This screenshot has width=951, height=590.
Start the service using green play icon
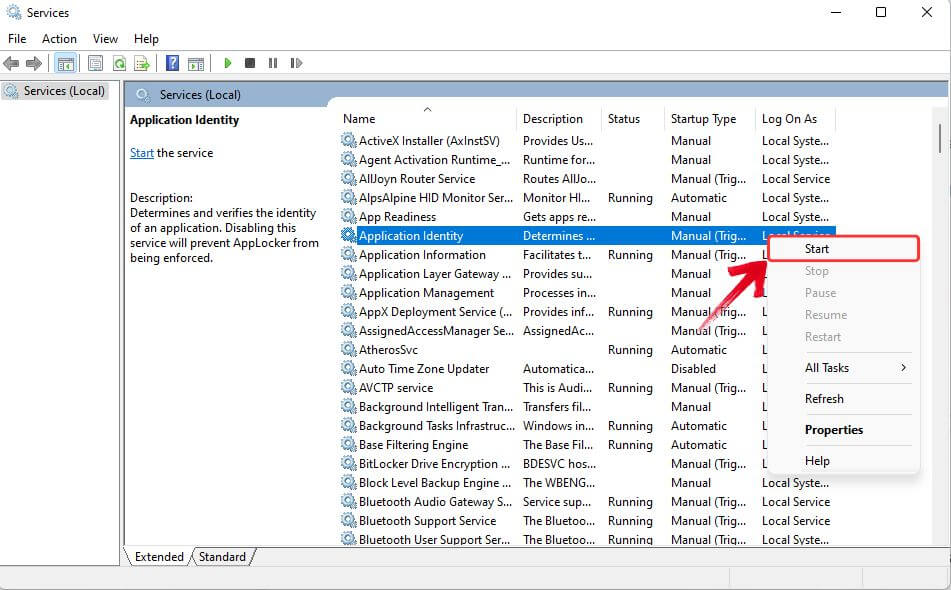(227, 63)
